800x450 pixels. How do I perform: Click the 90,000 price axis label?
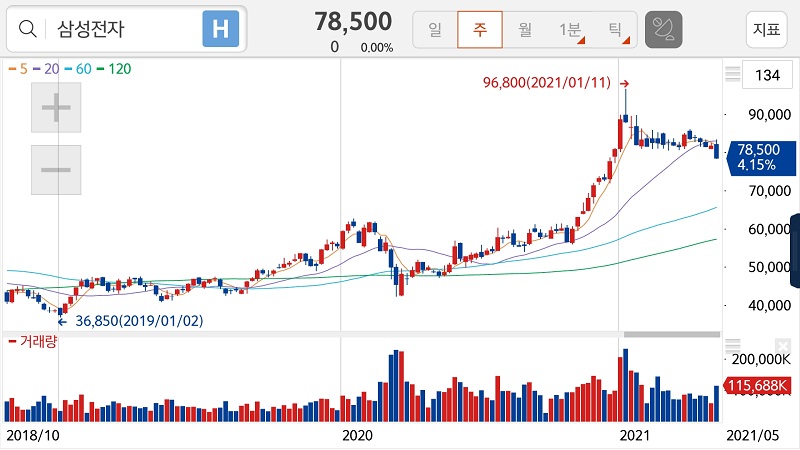769,115
